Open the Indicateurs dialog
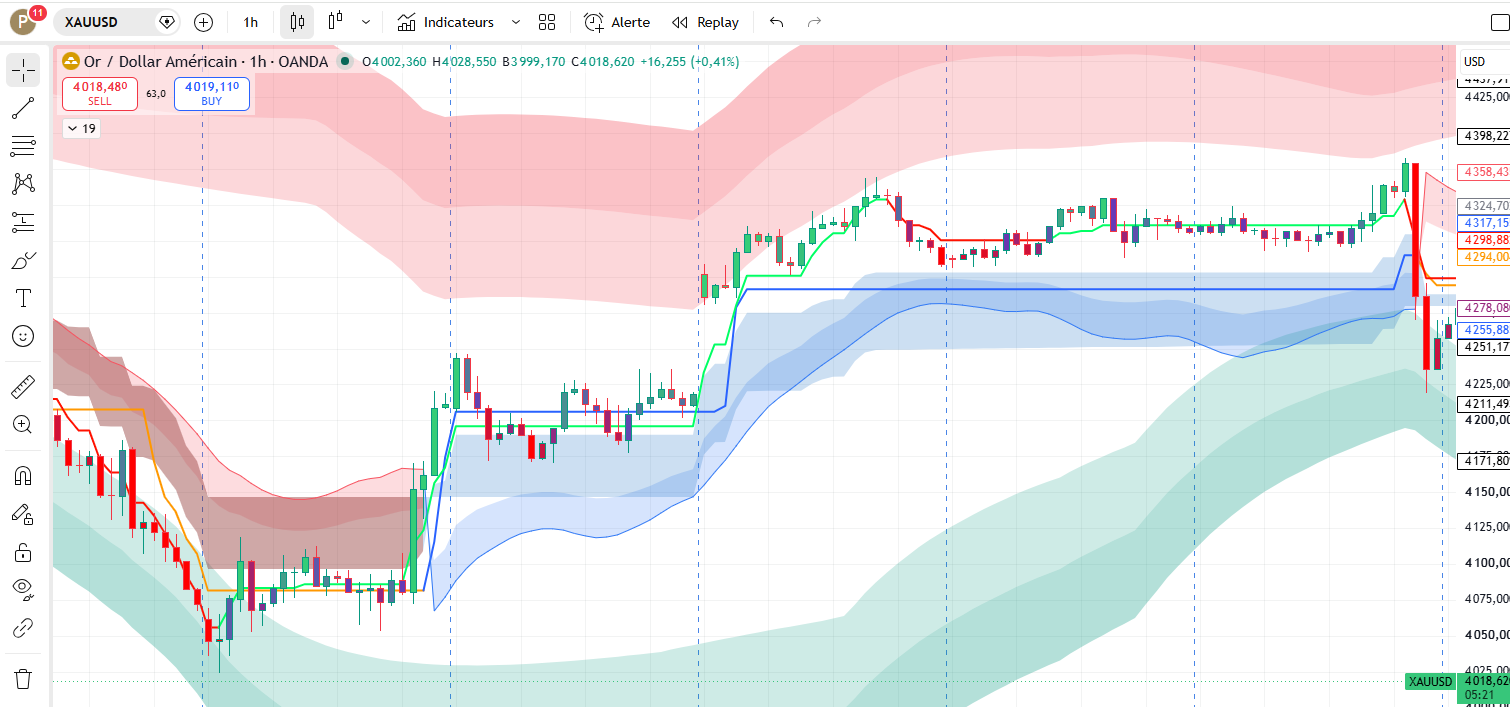The image size is (1510, 707). point(445,22)
